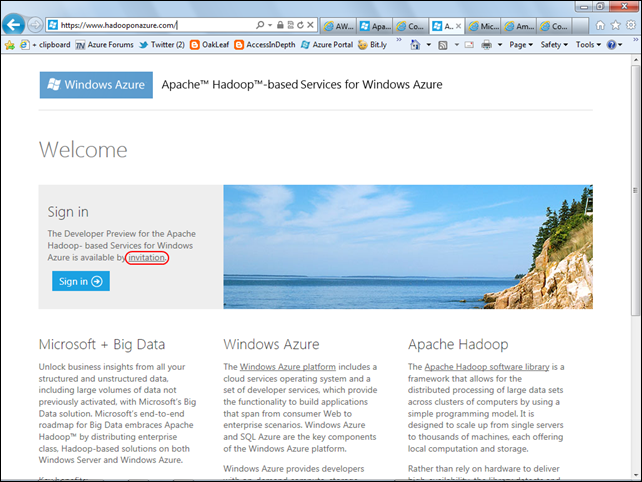Click the Windows Azure logo banner
The height and width of the screenshot is (482, 642).
96,85
